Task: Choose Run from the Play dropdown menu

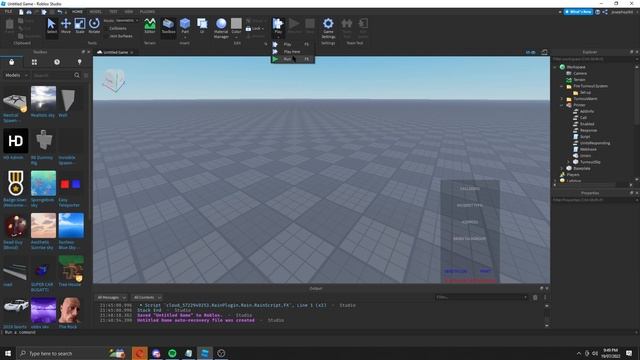Action: point(293,59)
